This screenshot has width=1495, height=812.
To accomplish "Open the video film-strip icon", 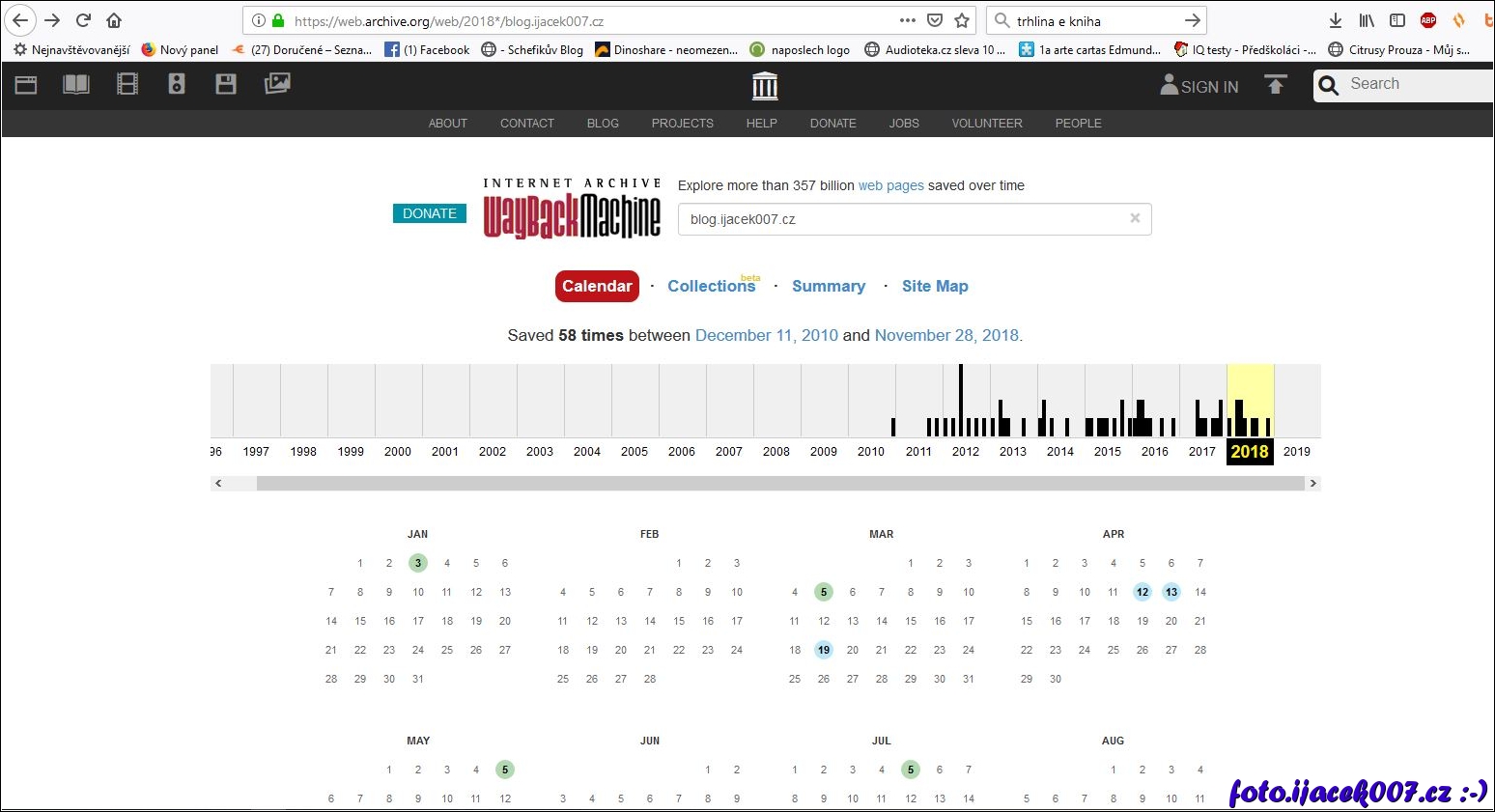I will 127,85.
